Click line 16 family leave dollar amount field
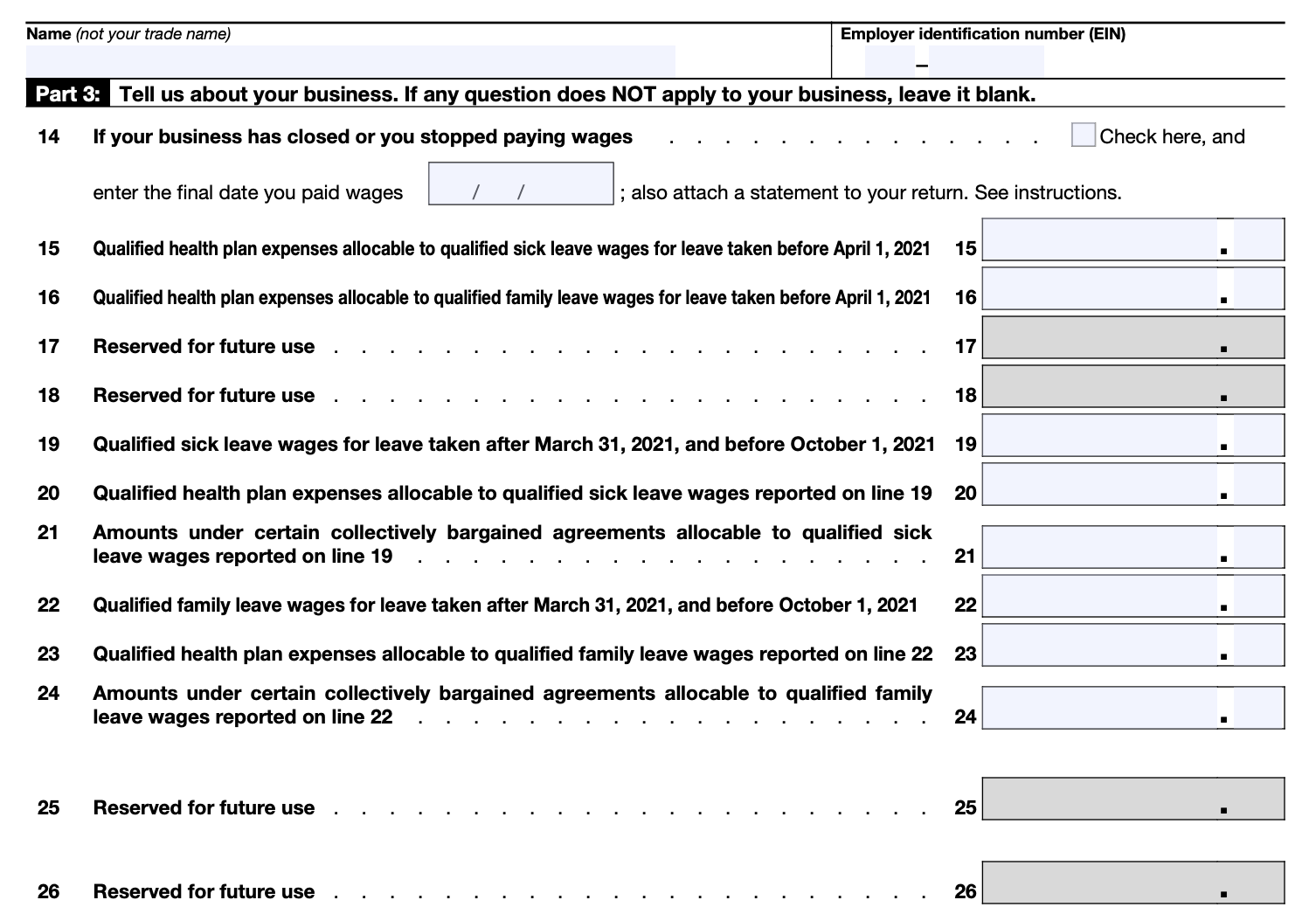The width and height of the screenshot is (1316, 914). click(x=1099, y=288)
